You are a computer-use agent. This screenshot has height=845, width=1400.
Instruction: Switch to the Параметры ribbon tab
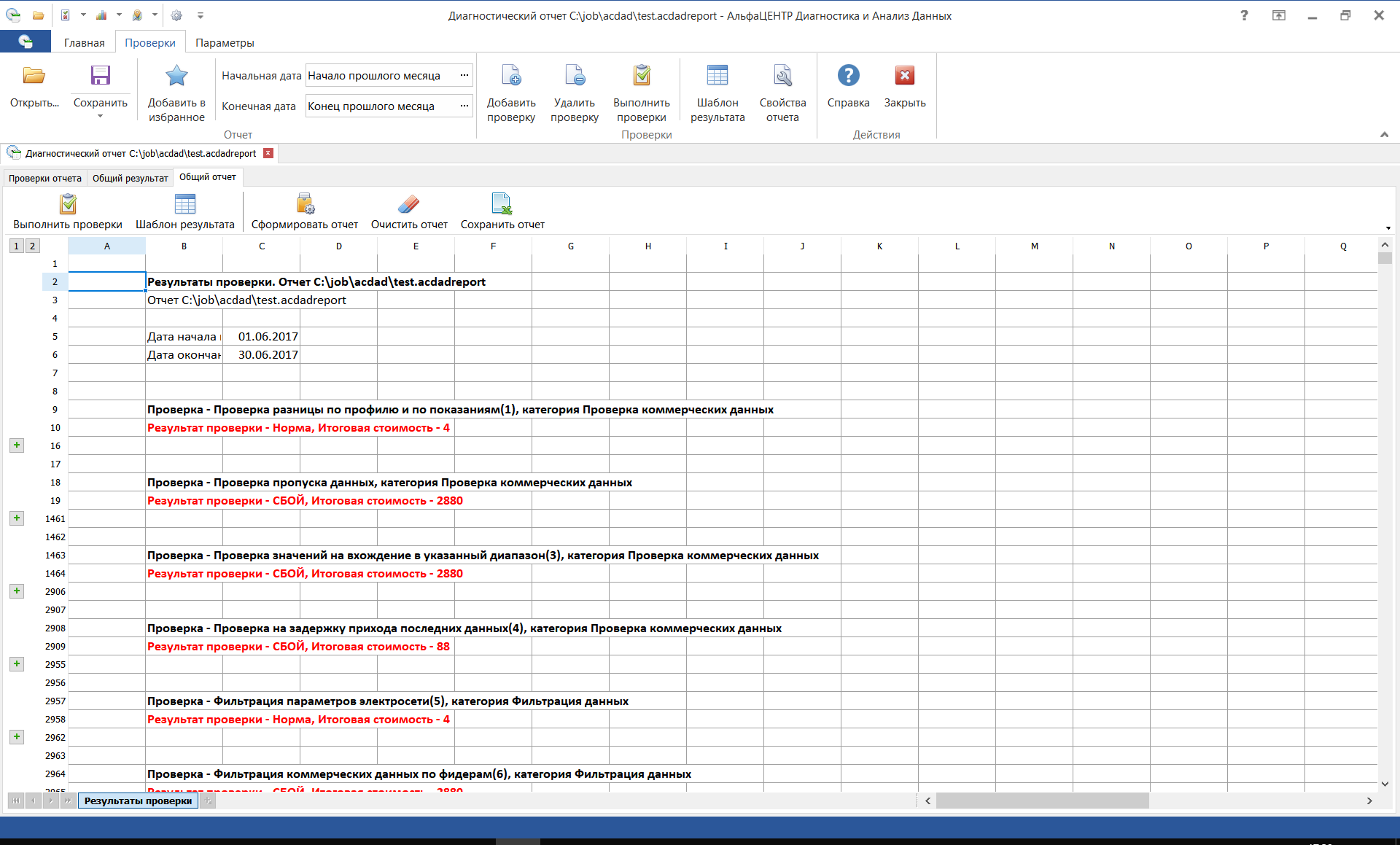[225, 42]
